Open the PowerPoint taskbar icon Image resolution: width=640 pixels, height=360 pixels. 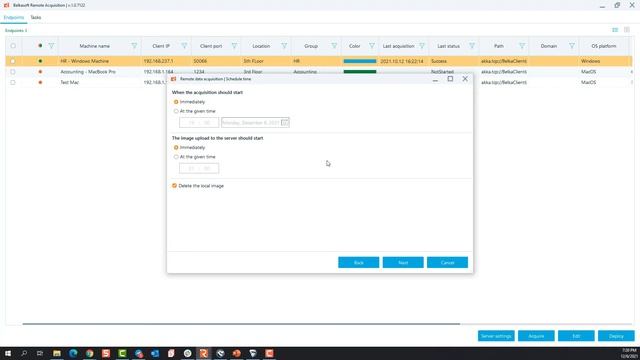pos(236,353)
